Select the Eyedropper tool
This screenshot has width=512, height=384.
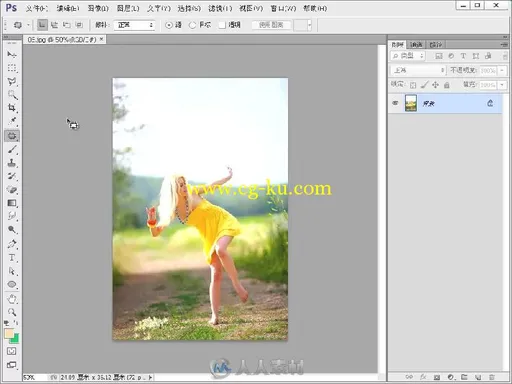(x=12, y=121)
